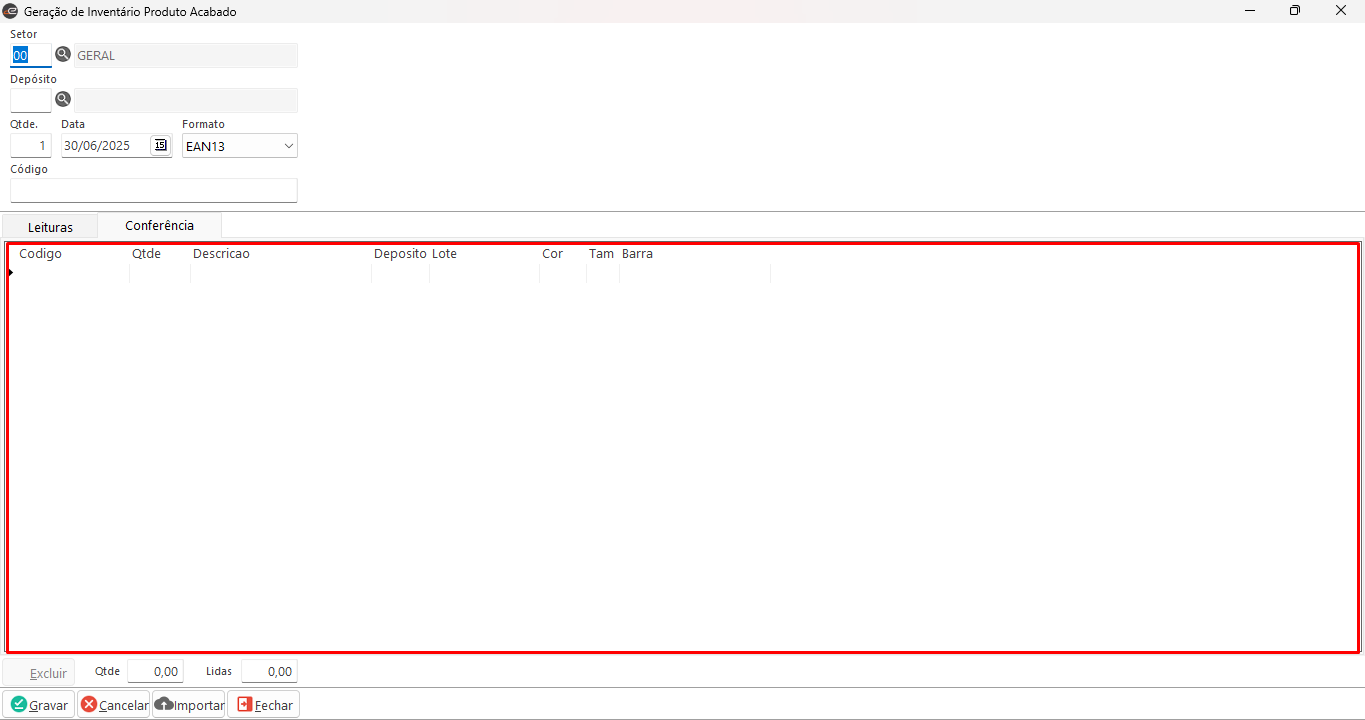Click the Depósito search magnifier icon
Image resolution: width=1365 pixels, height=720 pixels.
63,99
